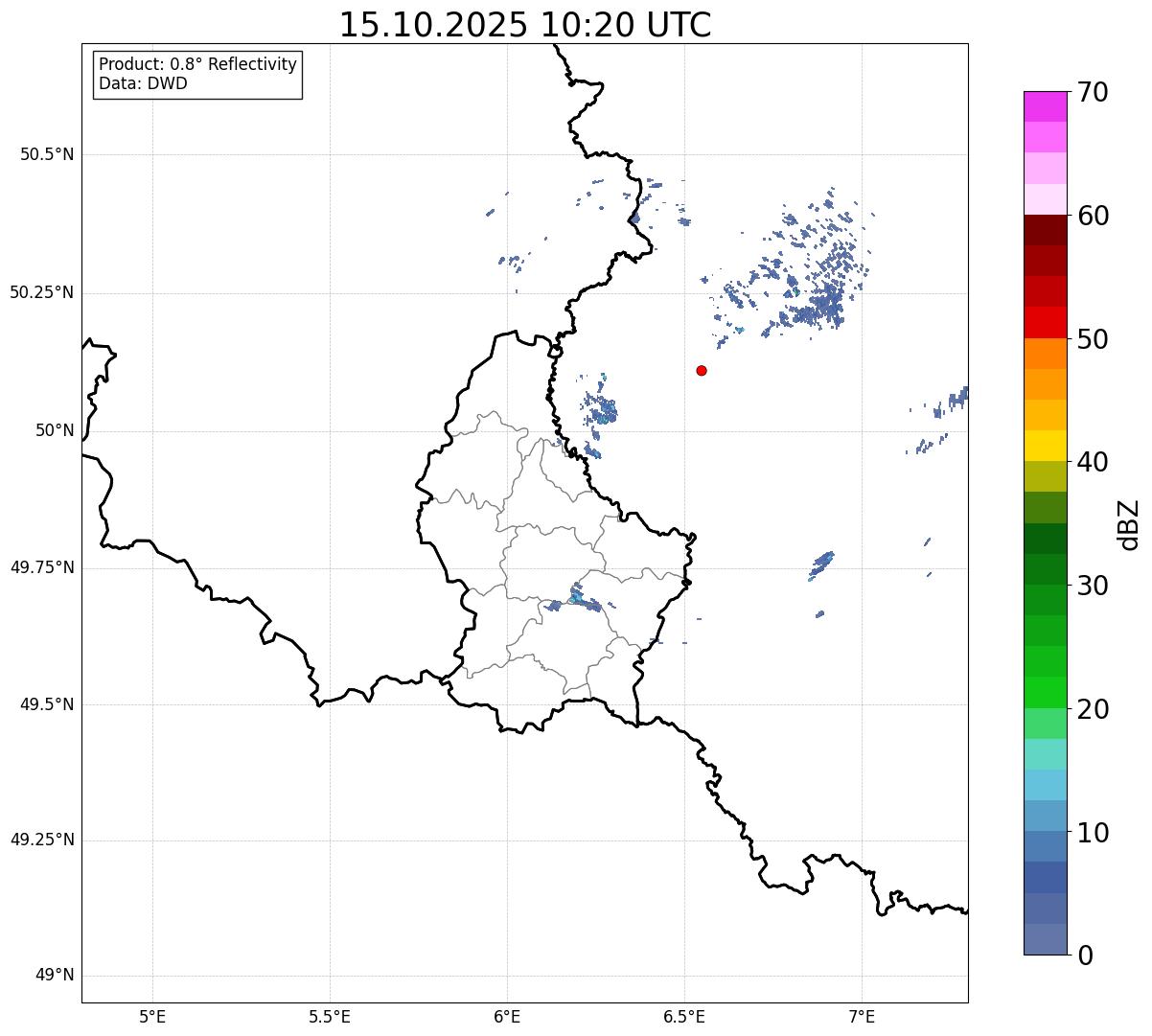The width and height of the screenshot is (1152, 1036).
Task: Click the "Data: DWD" text
Action: [x=143, y=83]
